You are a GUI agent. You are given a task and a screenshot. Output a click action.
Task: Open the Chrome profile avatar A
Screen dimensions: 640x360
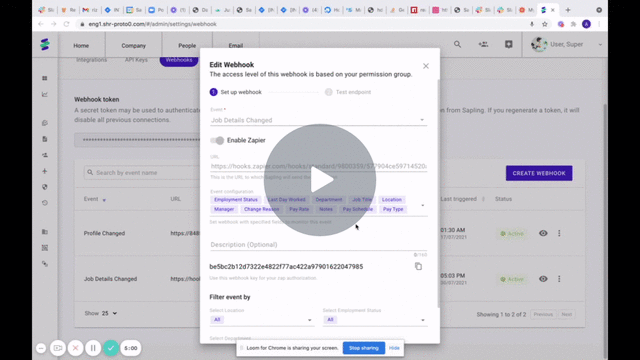pos(586,24)
